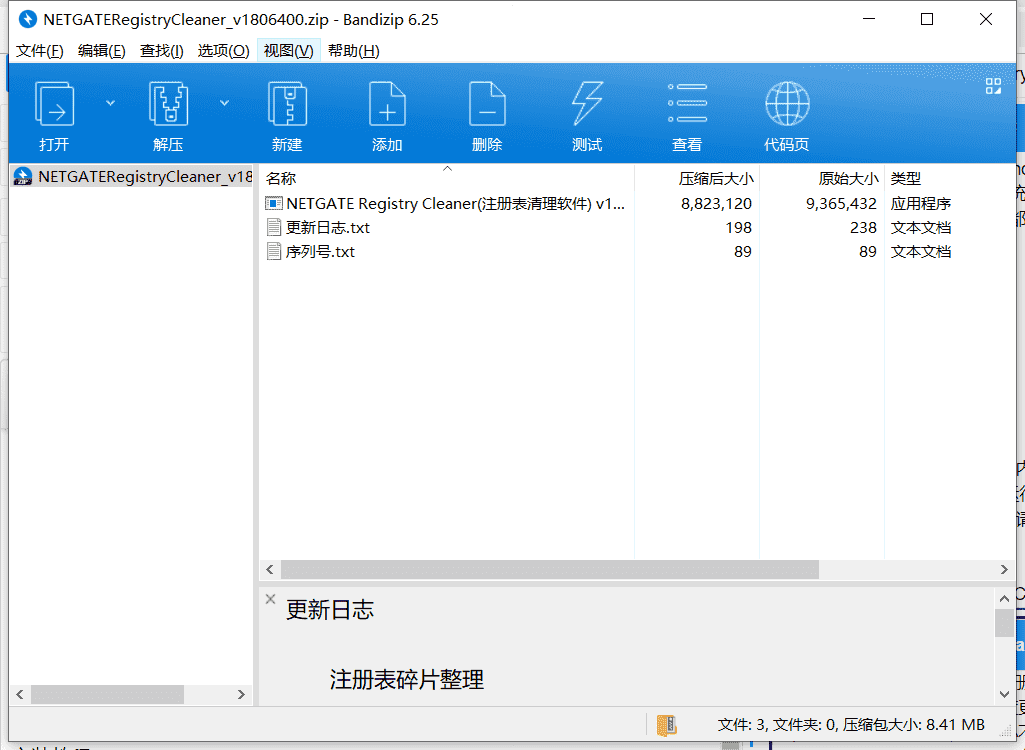Minimize the Bandizip window
The height and width of the screenshot is (750, 1025).
point(869,19)
